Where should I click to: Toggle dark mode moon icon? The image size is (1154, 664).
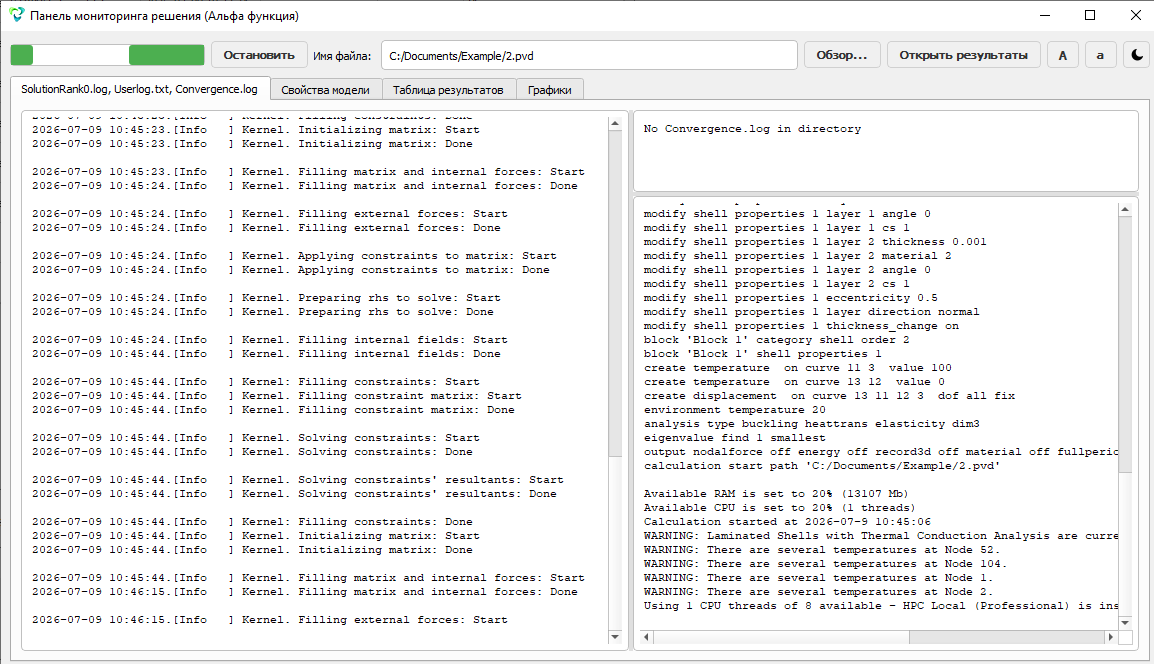pos(1137,55)
